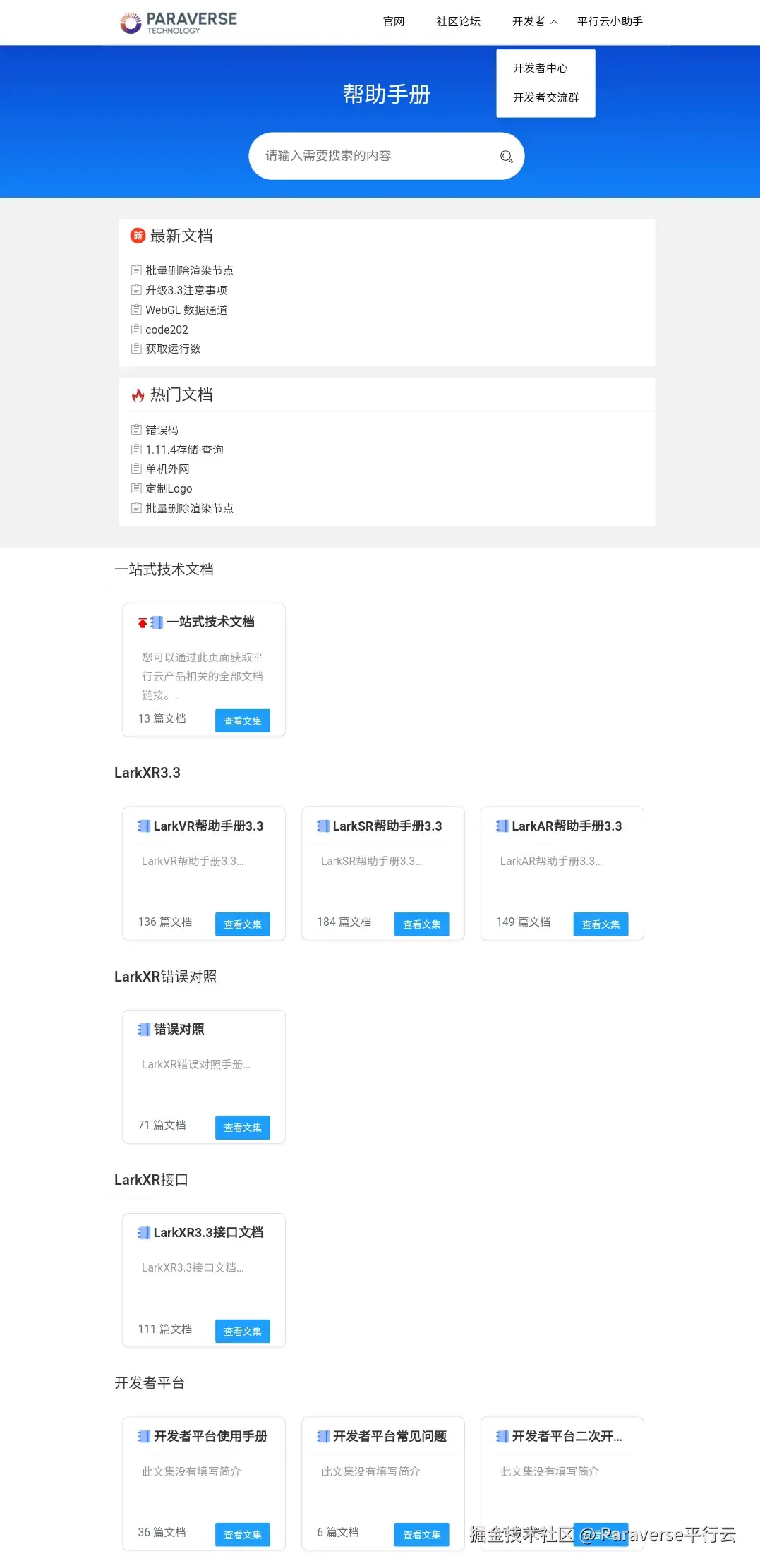Screen dimensions: 760x1568
Task: Click document icon next to 定制Logo
Action: [x=136, y=488]
